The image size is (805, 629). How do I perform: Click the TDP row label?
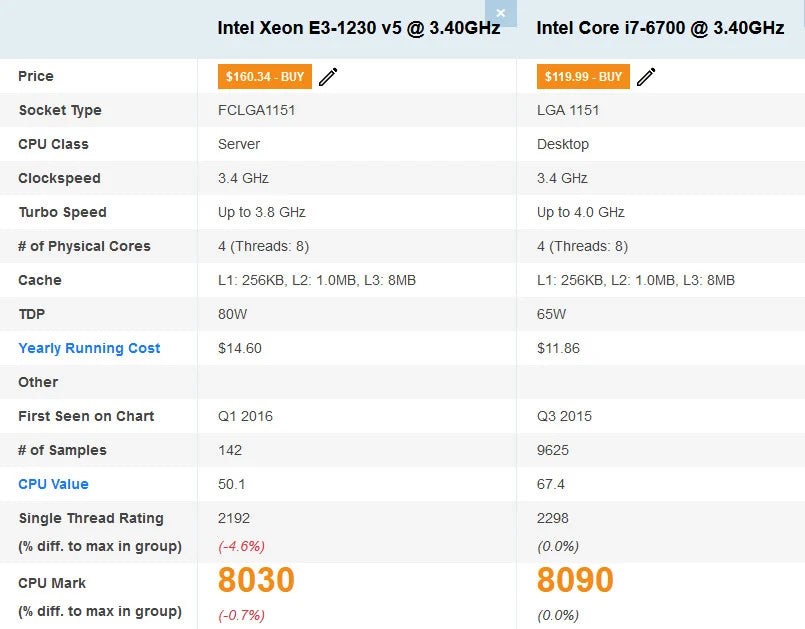(32, 314)
